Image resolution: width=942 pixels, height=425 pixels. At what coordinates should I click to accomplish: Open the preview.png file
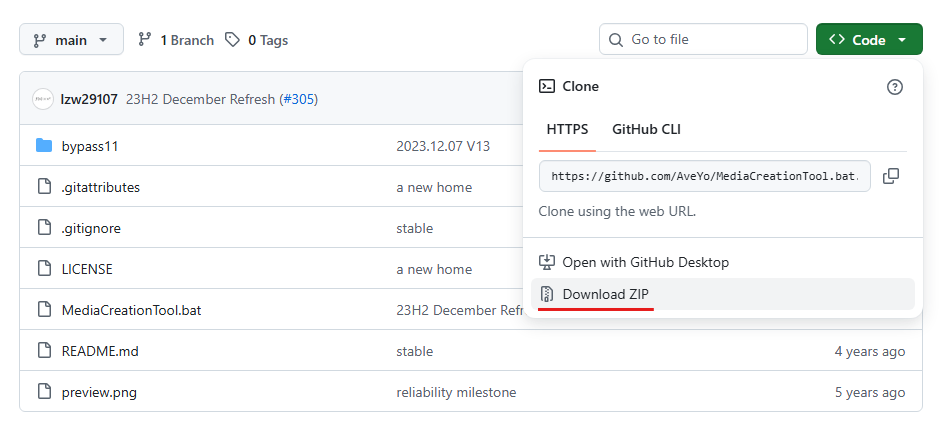tap(99, 393)
